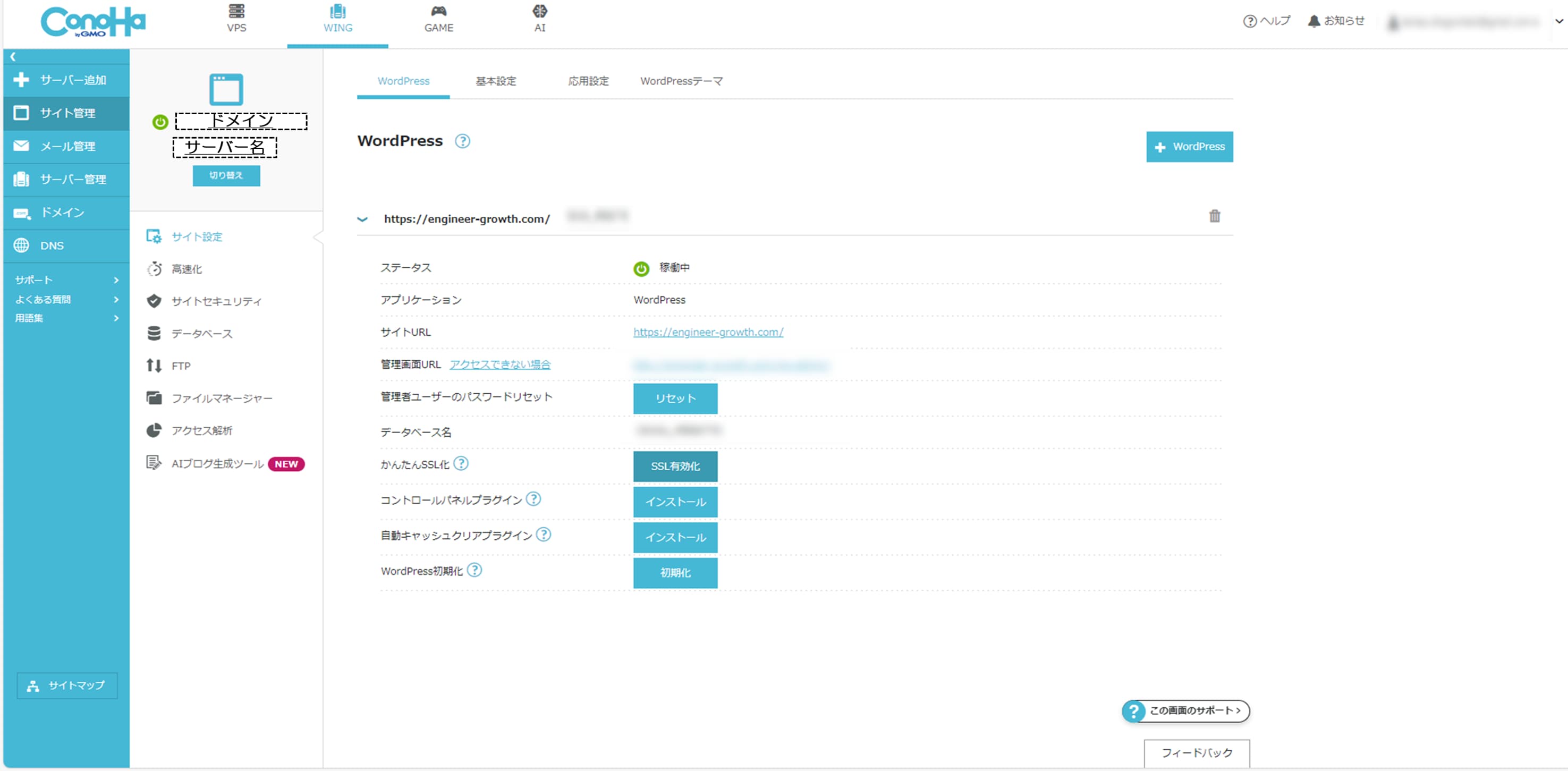
Task: Switch to 応用設定 tab
Action: point(588,81)
